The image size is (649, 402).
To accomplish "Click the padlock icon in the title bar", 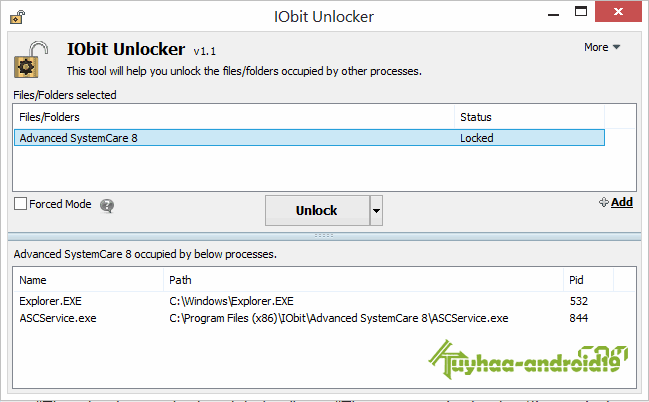I will (17, 17).
